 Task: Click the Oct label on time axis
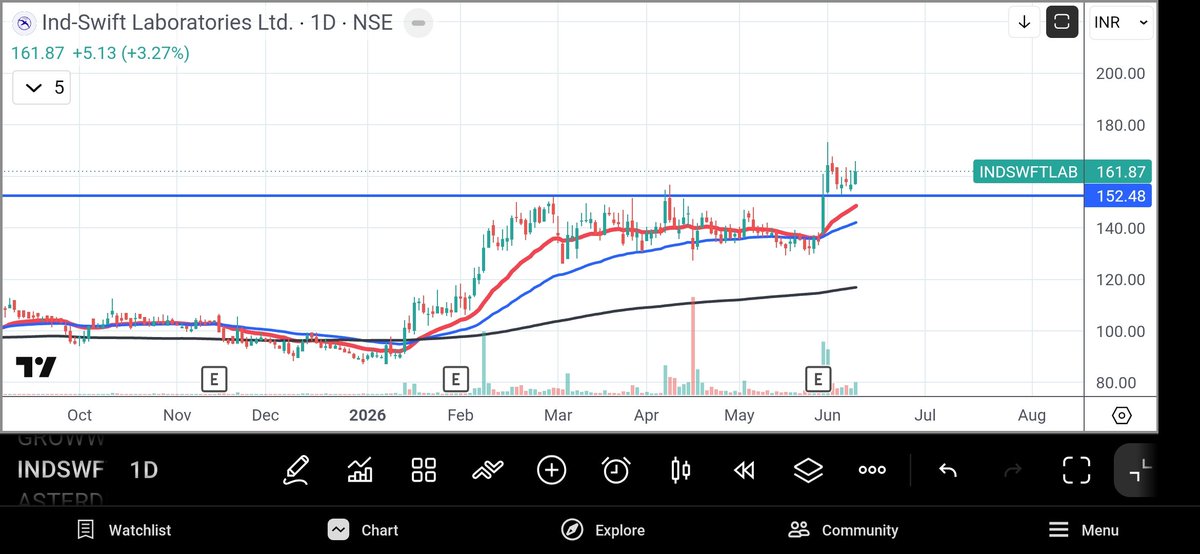79,415
